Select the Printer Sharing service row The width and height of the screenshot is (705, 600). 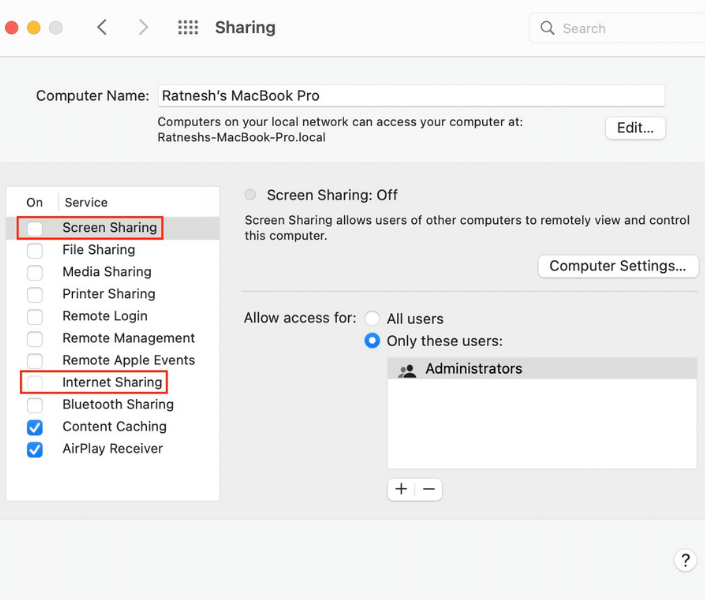click(112, 294)
